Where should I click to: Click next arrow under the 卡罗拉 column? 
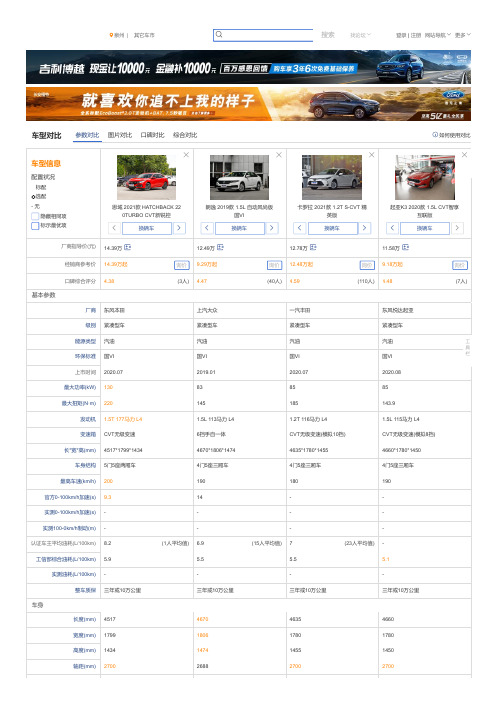pos(364,228)
